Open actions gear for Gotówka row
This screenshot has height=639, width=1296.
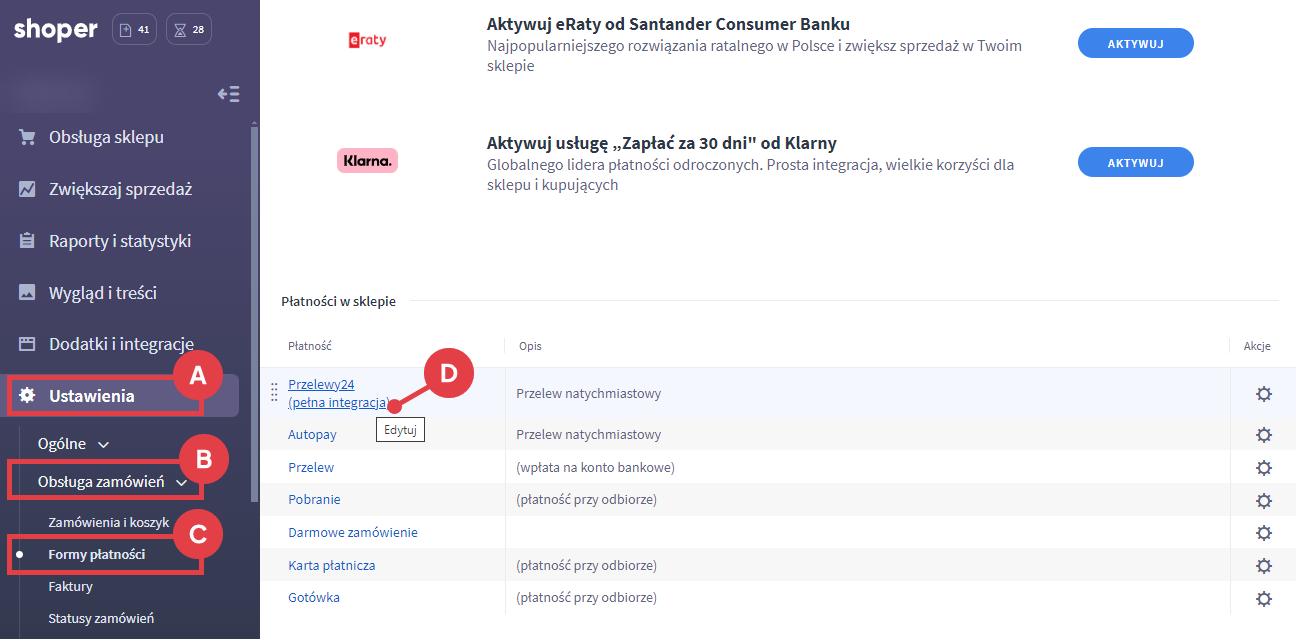click(1263, 599)
